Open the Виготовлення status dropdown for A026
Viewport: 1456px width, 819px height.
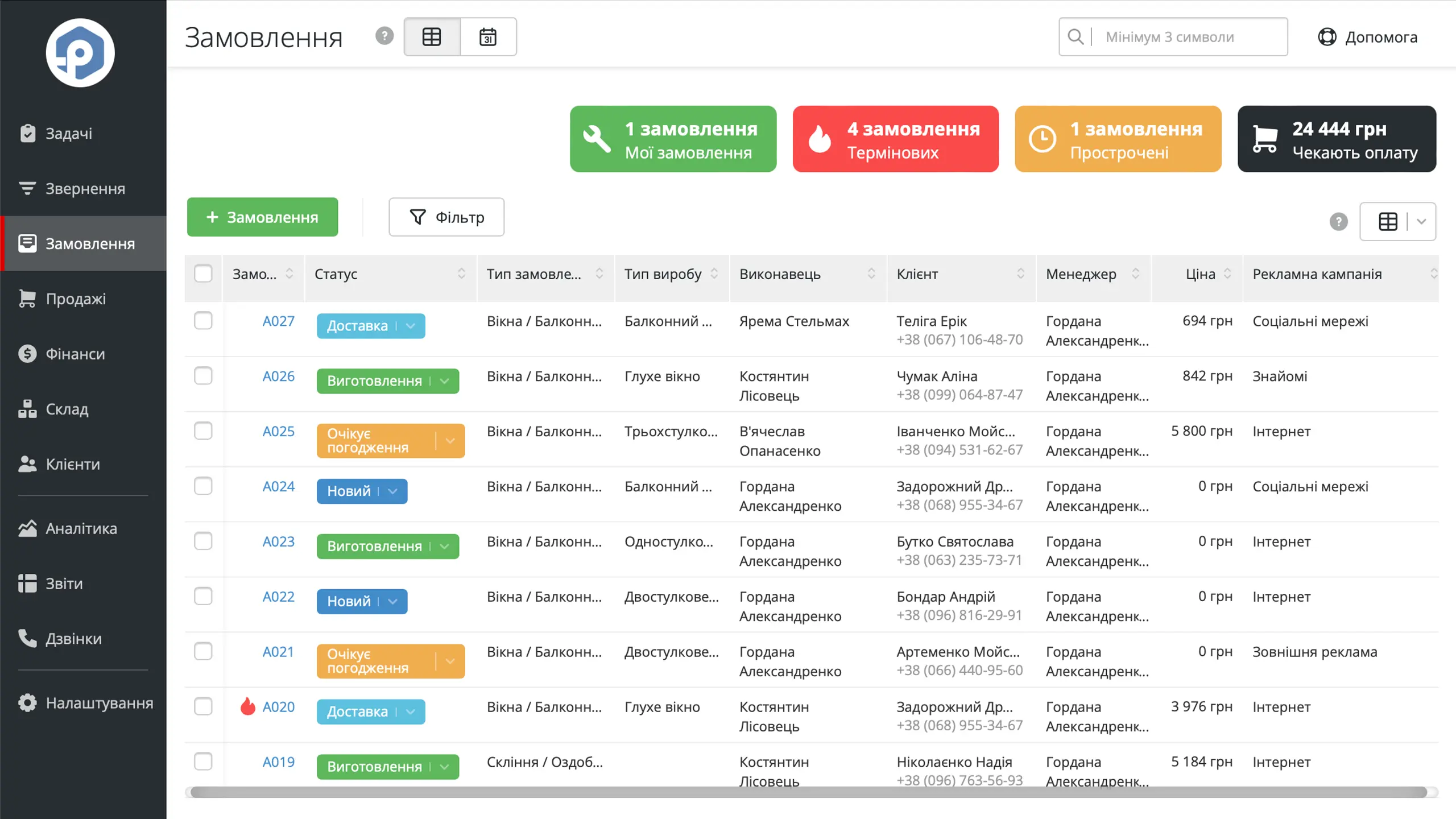445,381
